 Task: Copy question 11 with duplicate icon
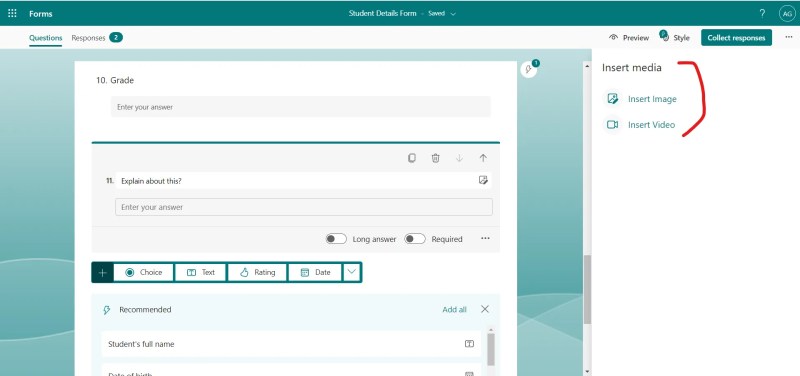[x=412, y=158]
